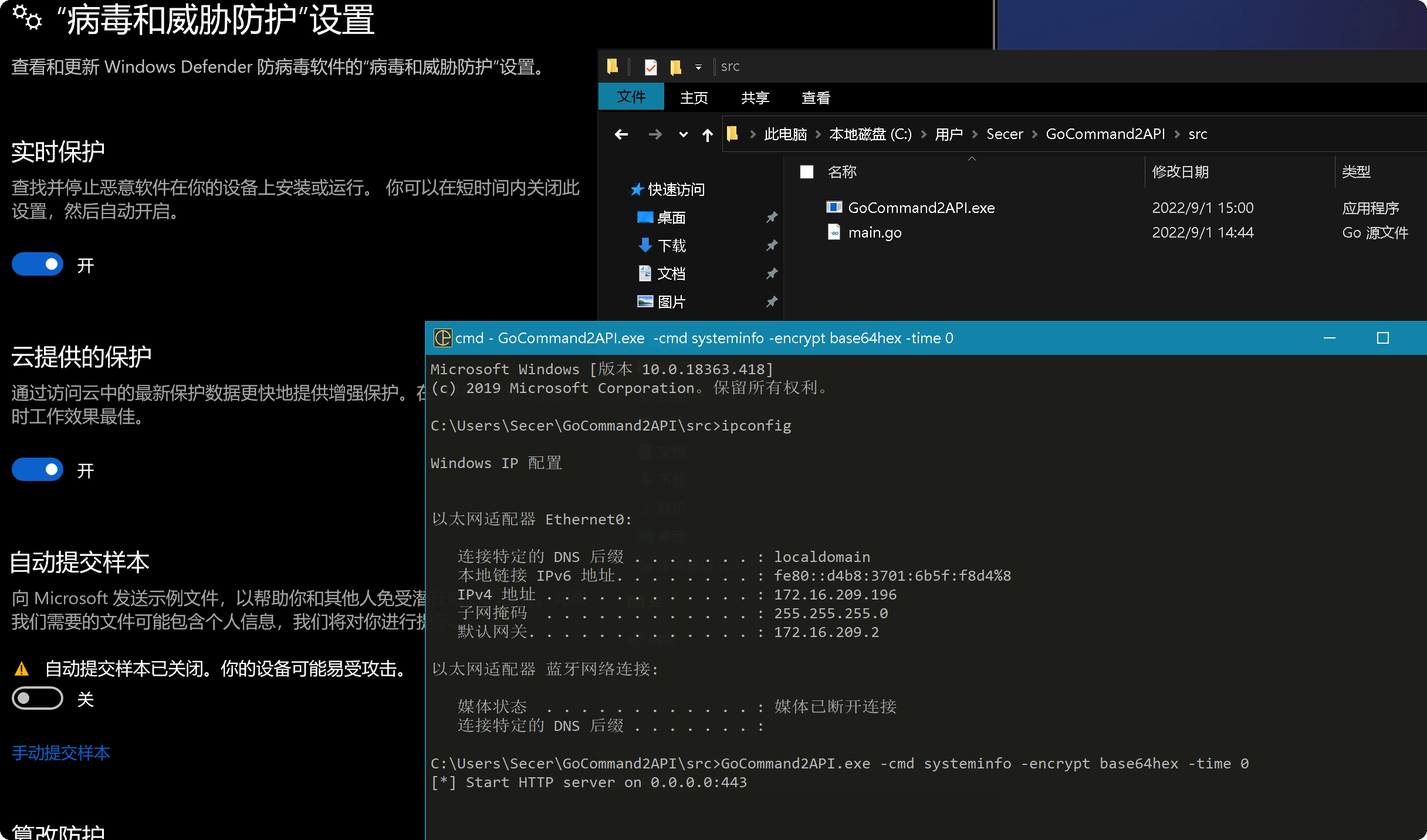Open the Documents (文档) quick access folder
The height and width of the screenshot is (840, 1427).
coord(671,274)
